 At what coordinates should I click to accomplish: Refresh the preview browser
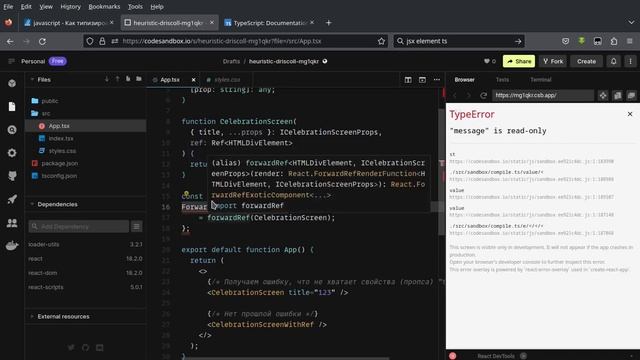click(x=483, y=95)
